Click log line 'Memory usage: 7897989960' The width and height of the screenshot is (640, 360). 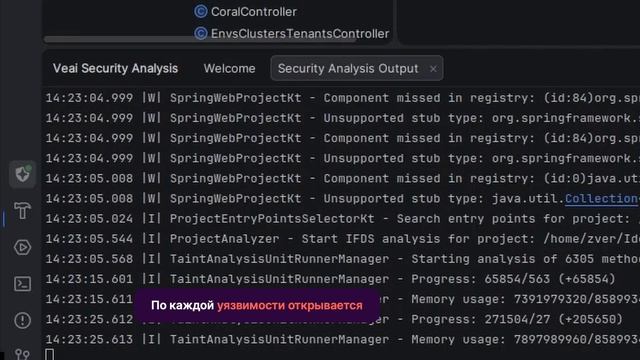click(x=342, y=339)
